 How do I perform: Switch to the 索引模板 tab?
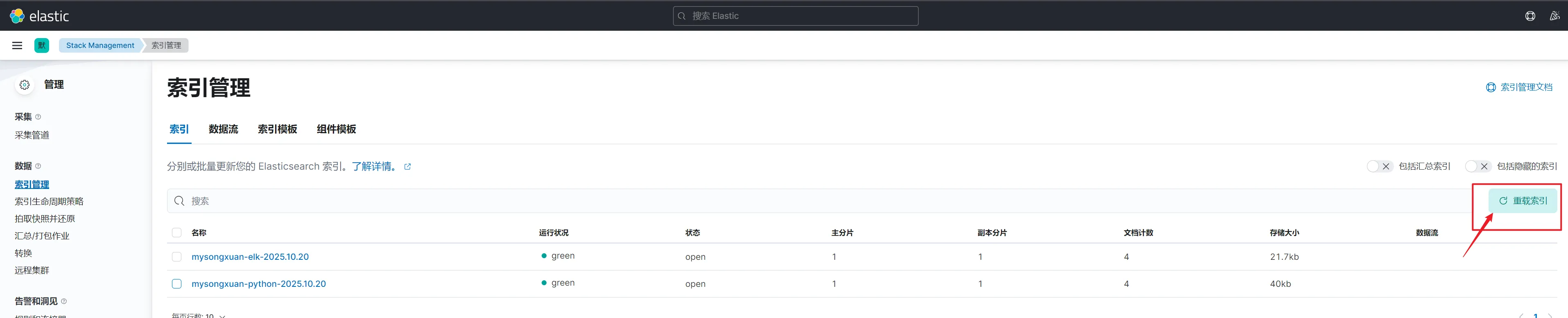[x=277, y=129]
